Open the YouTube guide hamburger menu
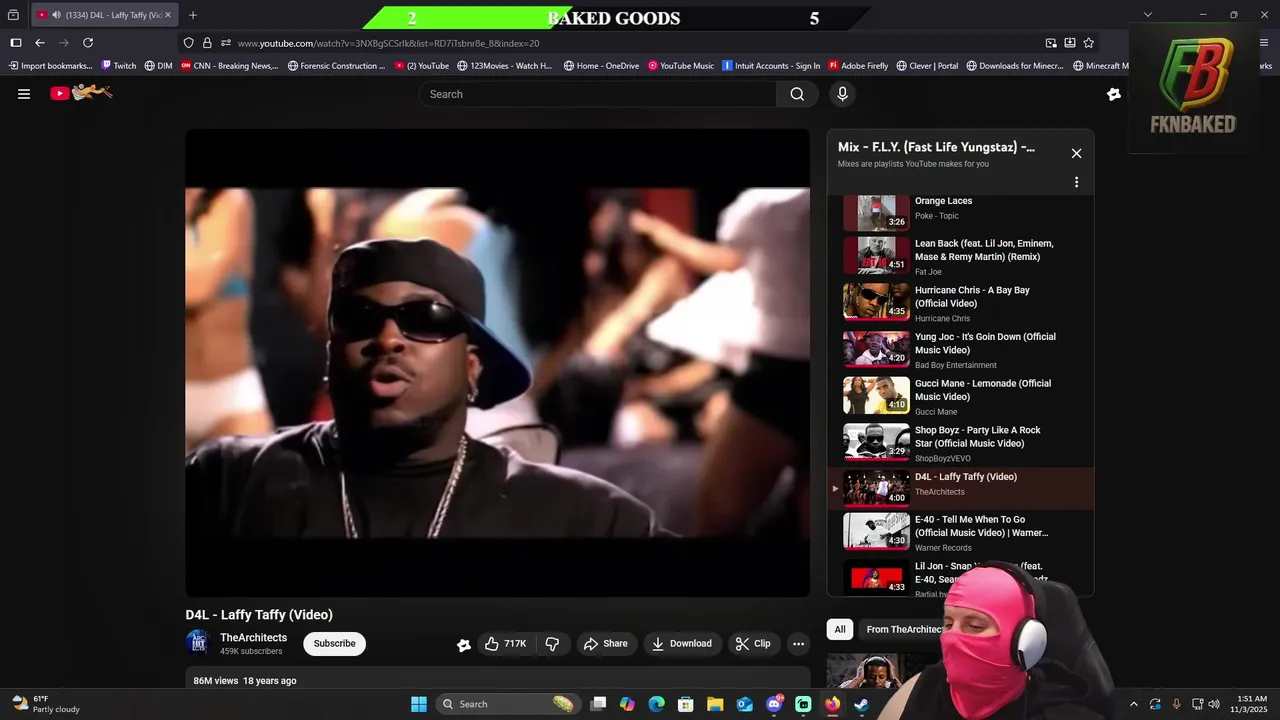 point(24,94)
